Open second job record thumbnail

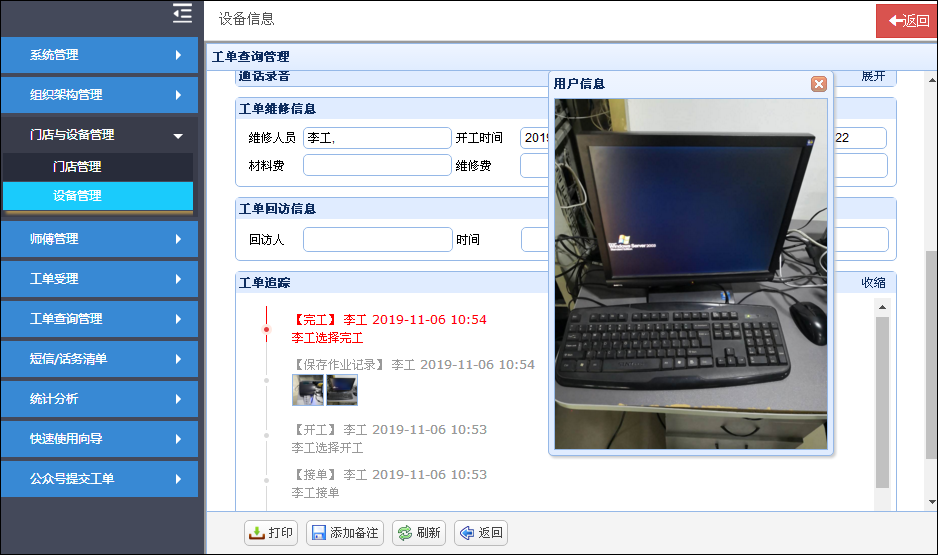341,390
